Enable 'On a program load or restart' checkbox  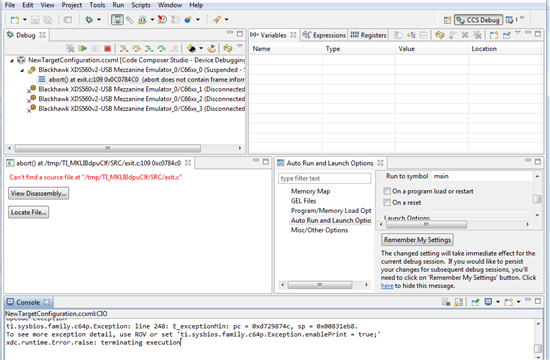click(387, 191)
